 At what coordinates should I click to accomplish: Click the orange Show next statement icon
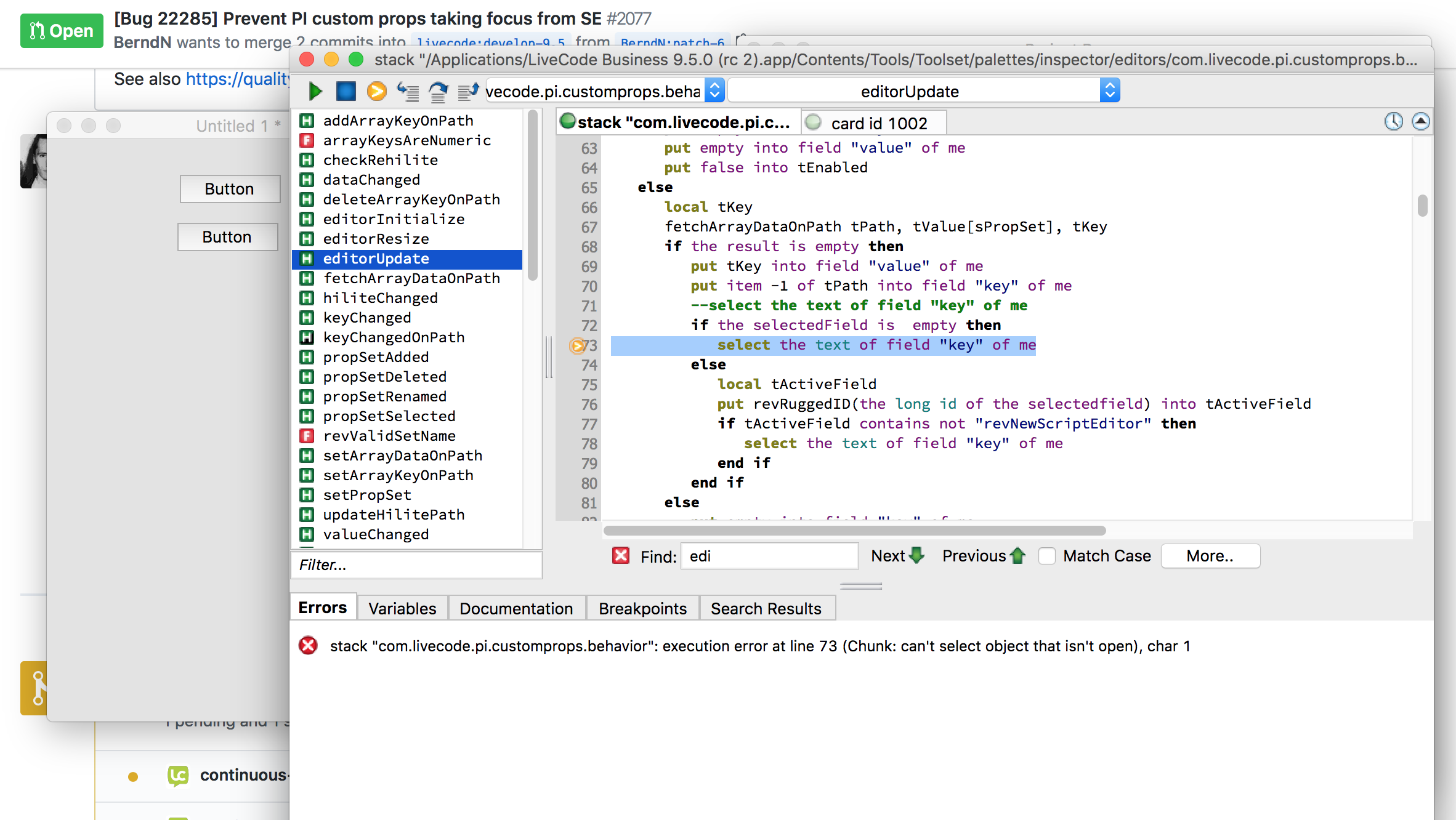click(376, 92)
